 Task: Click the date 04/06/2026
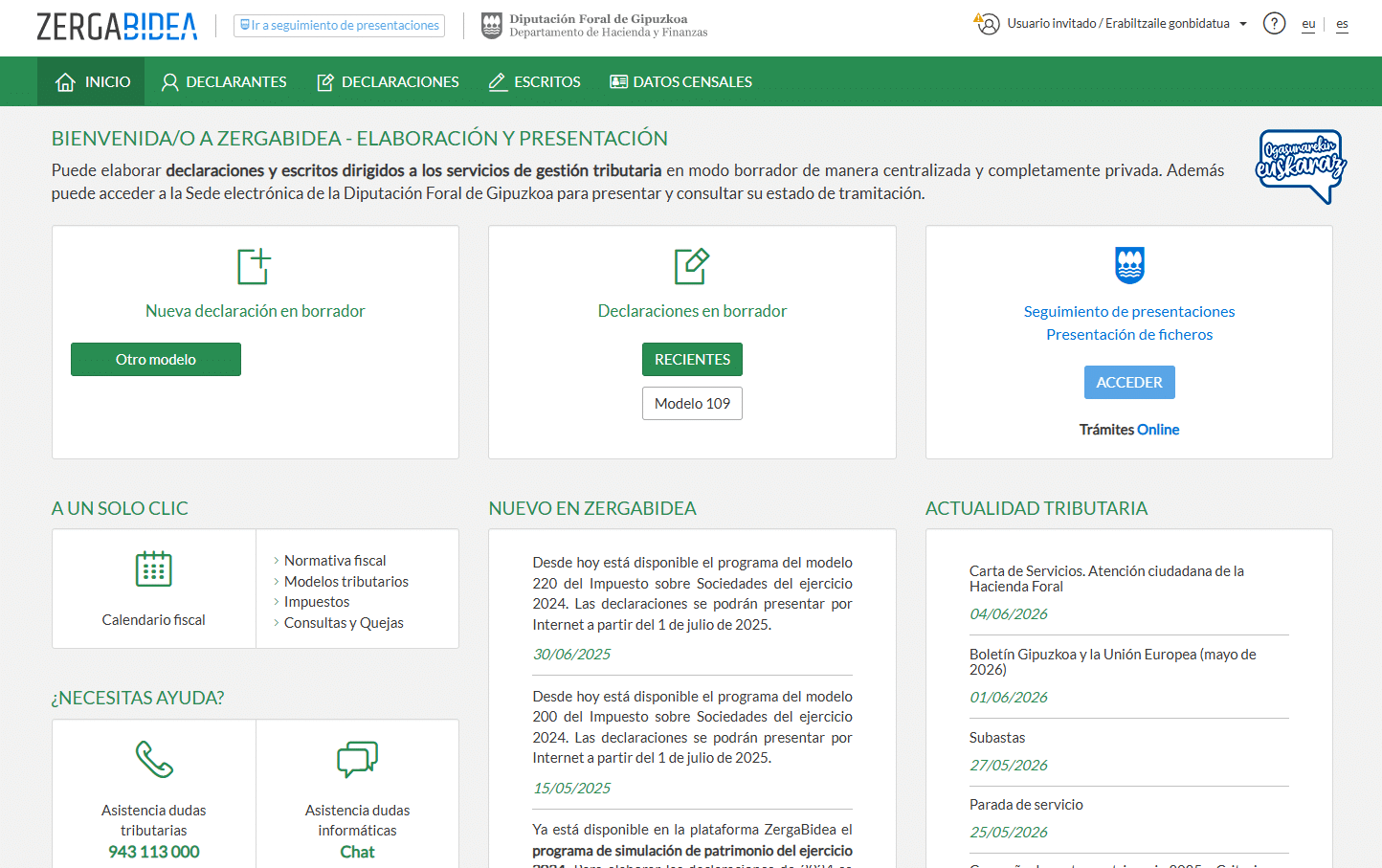1009,614
